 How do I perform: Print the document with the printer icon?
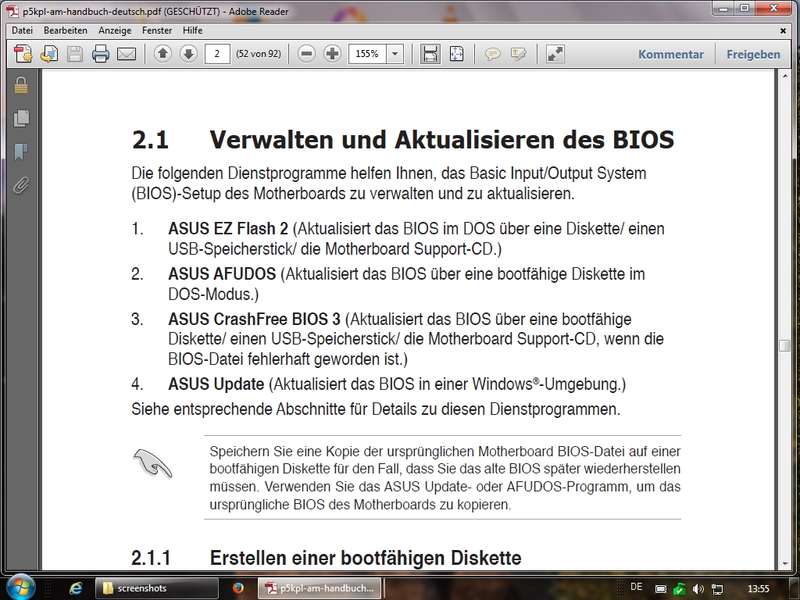coord(101,54)
